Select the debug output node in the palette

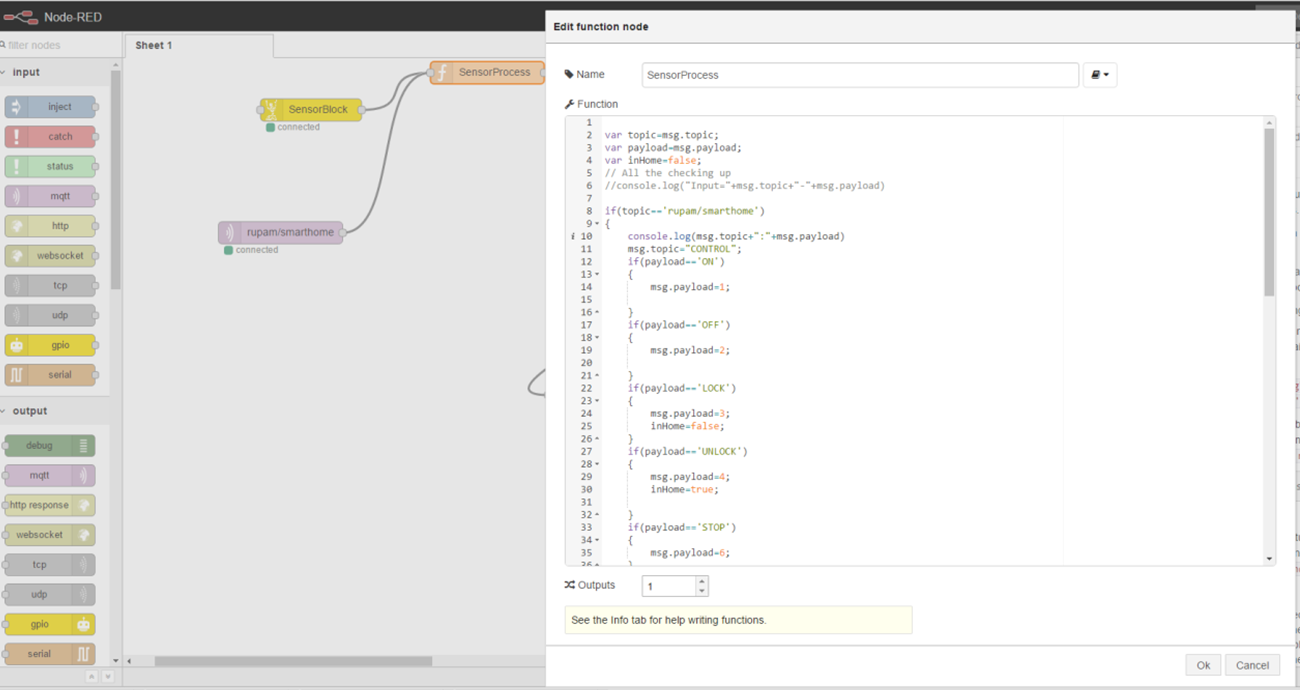[50, 446]
